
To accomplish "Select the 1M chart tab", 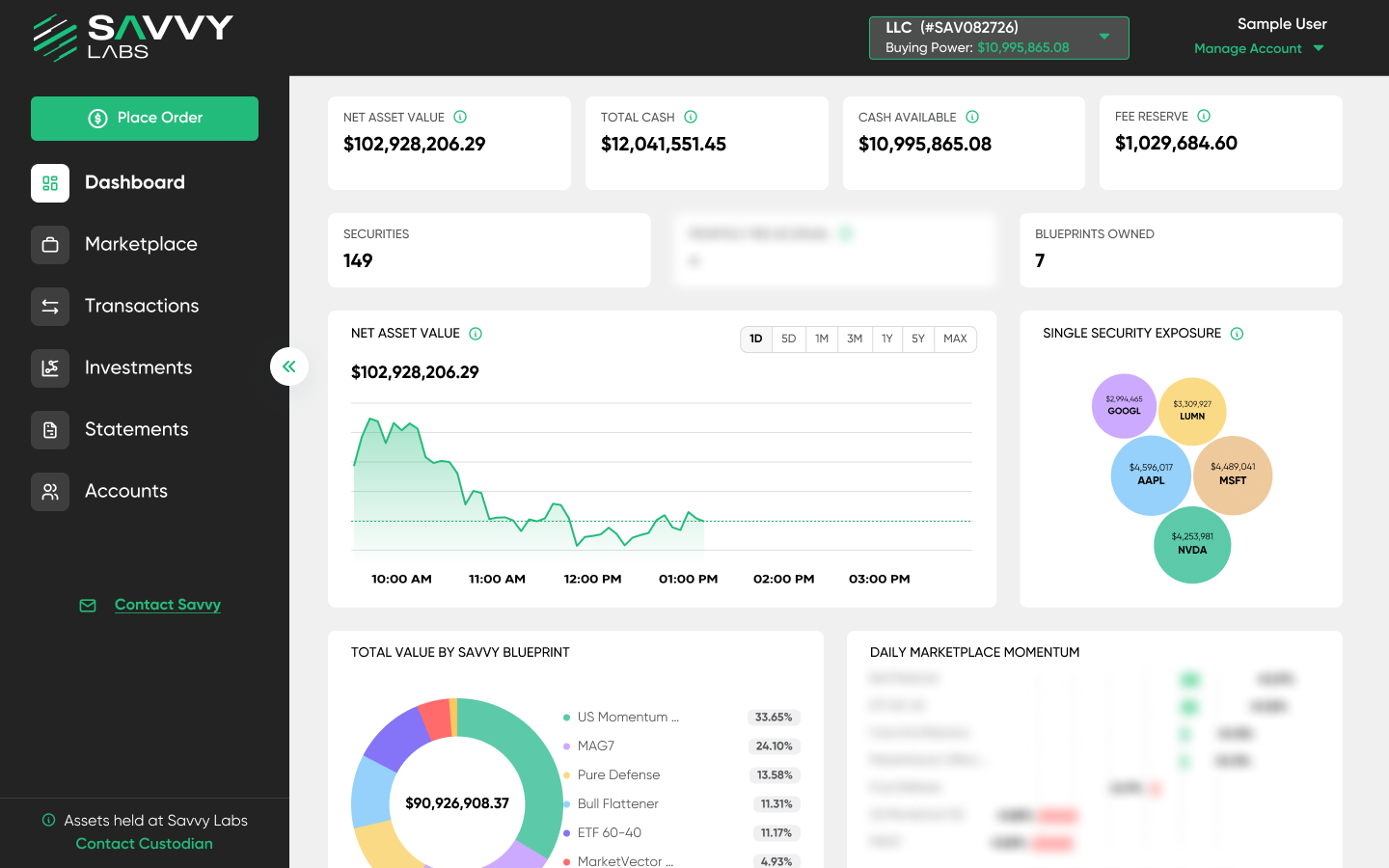I will click(822, 339).
